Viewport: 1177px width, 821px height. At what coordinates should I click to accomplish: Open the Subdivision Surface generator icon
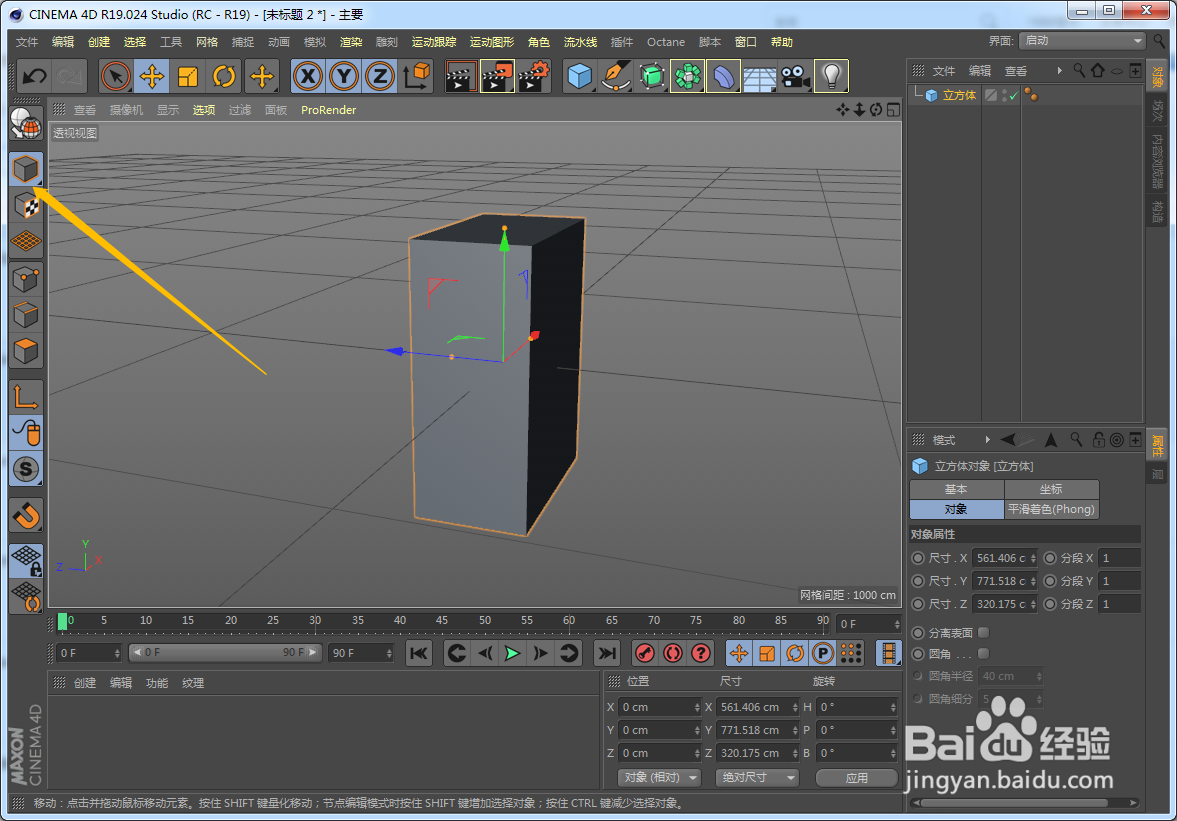652,76
